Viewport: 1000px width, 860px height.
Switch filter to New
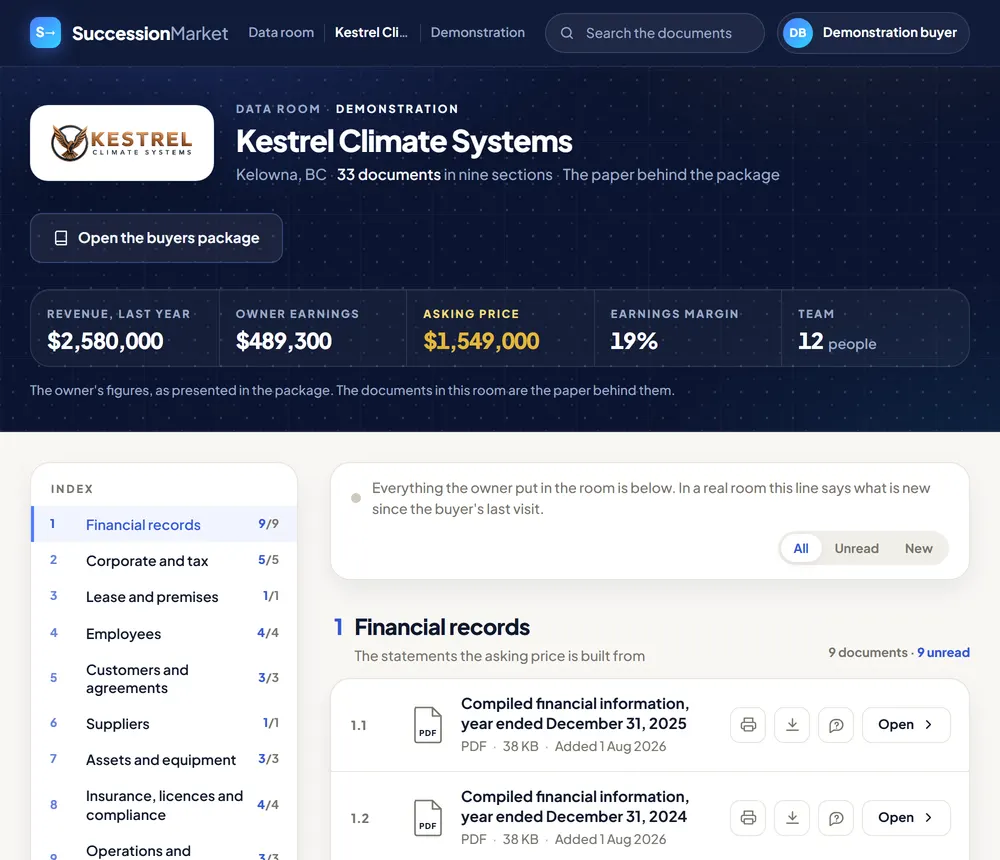[918, 549]
